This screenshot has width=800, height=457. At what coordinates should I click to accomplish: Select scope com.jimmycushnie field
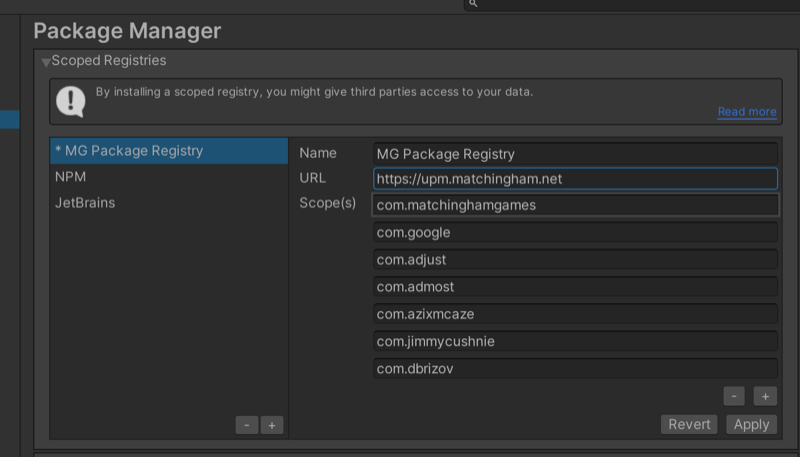pos(575,341)
